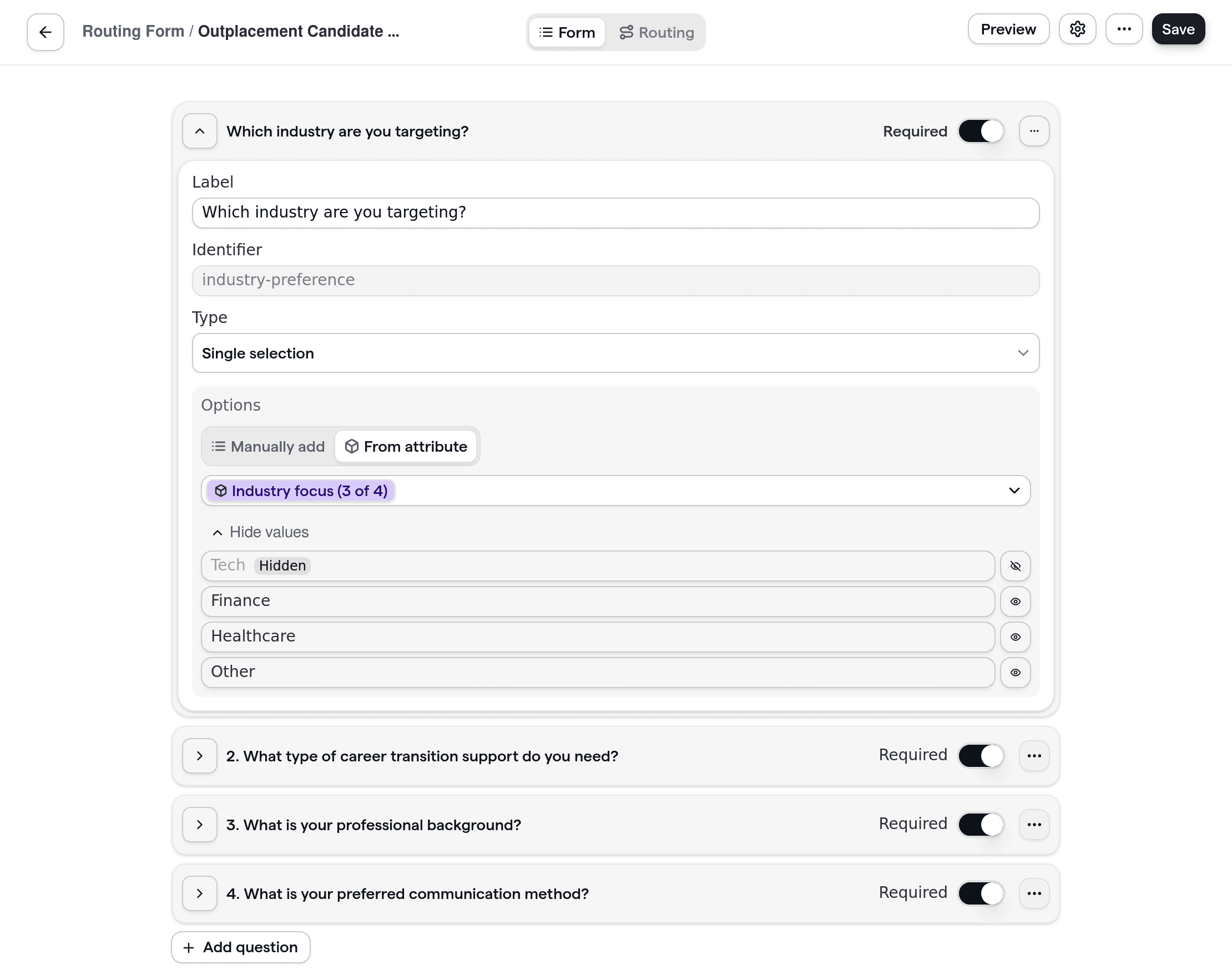Viewport: 1232px width, 980px height.
Task: Hide the Finance option value
Action: [1016, 601]
